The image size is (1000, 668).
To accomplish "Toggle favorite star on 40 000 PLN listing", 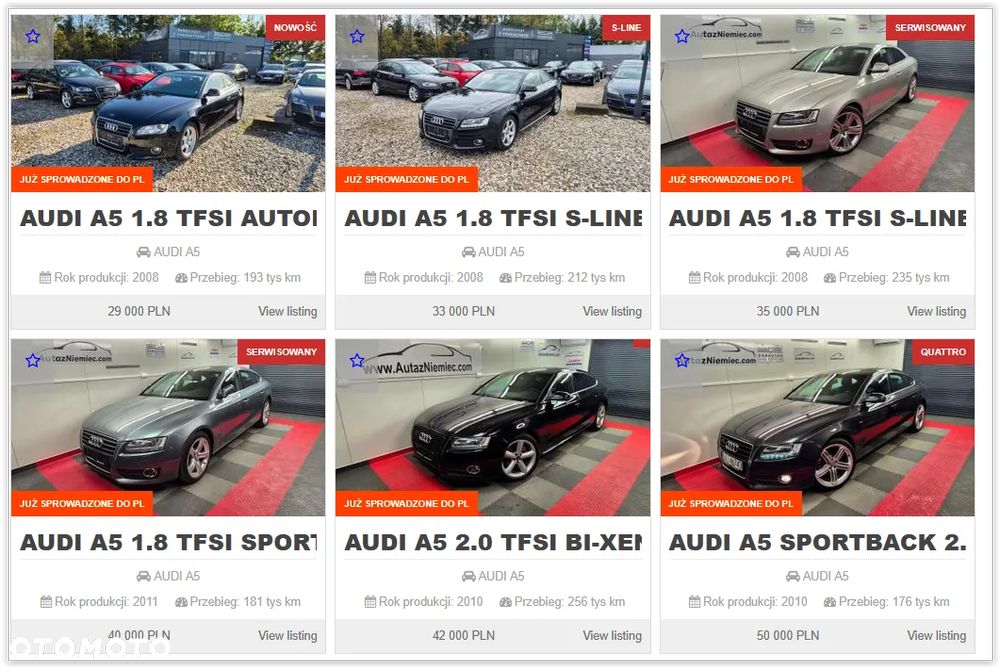I will tap(33, 360).
